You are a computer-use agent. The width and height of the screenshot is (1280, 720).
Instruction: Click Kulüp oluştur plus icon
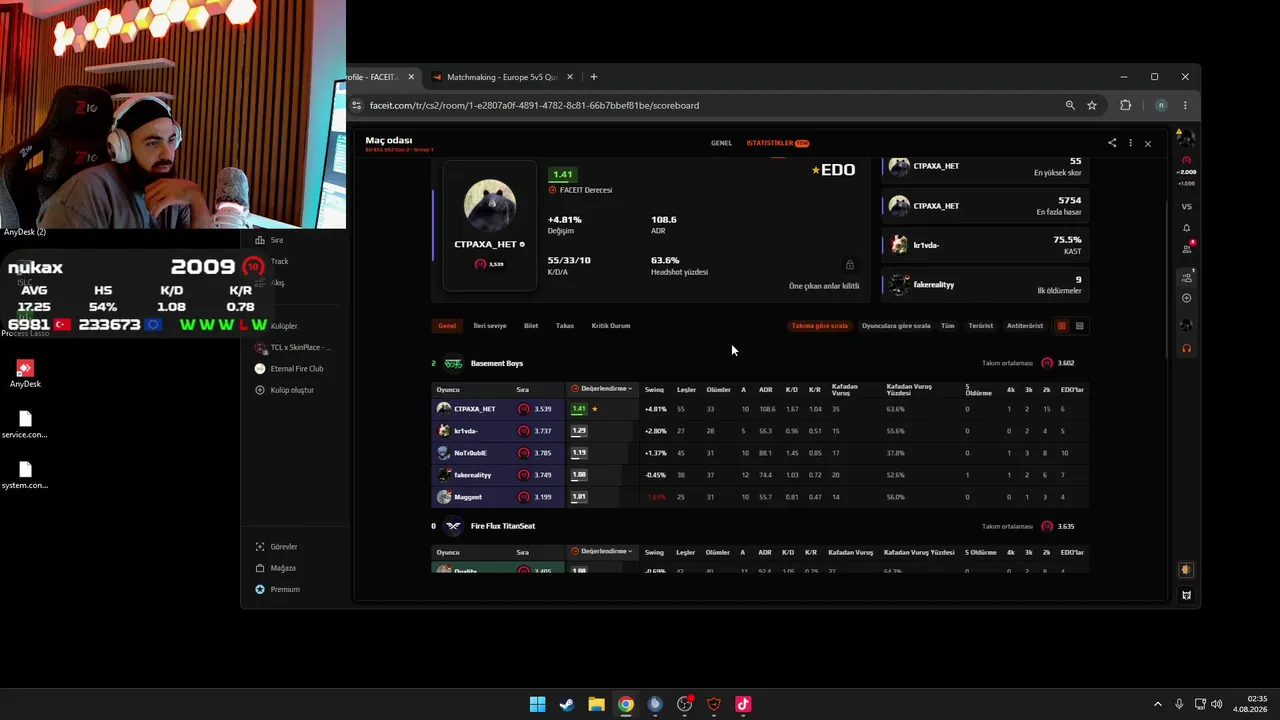(x=260, y=390)
